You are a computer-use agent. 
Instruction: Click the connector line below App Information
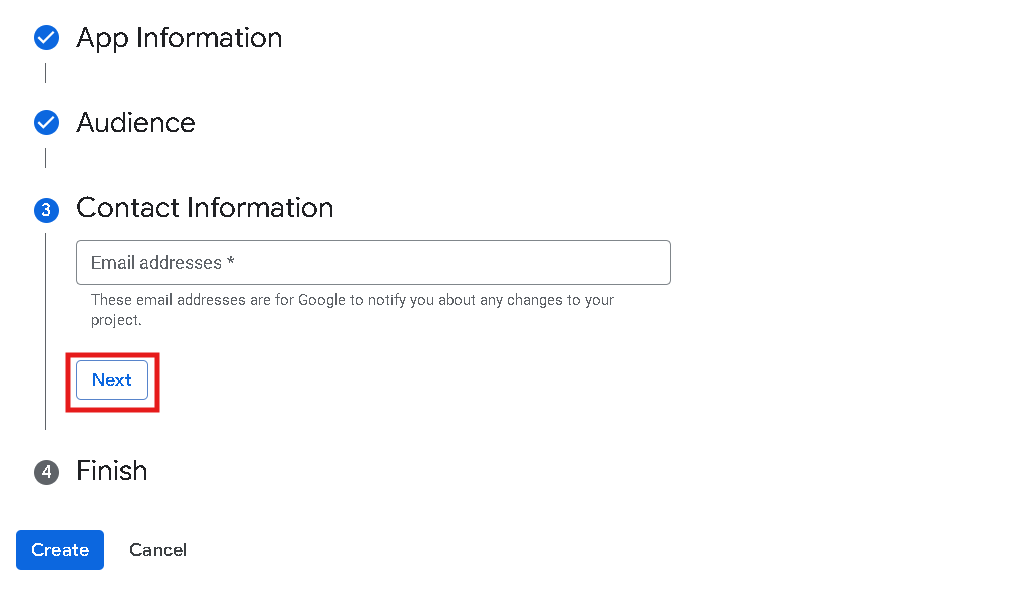[x=46, y=73]
